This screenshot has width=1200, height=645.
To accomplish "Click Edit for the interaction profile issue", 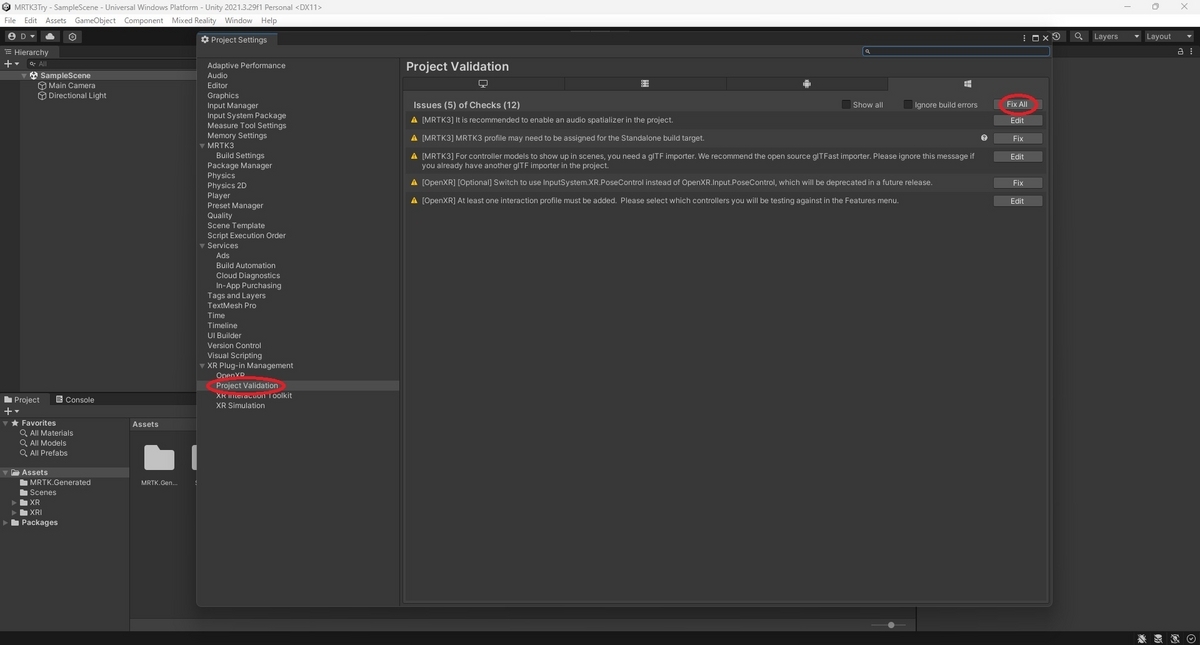I will [x=1018, y=201].
